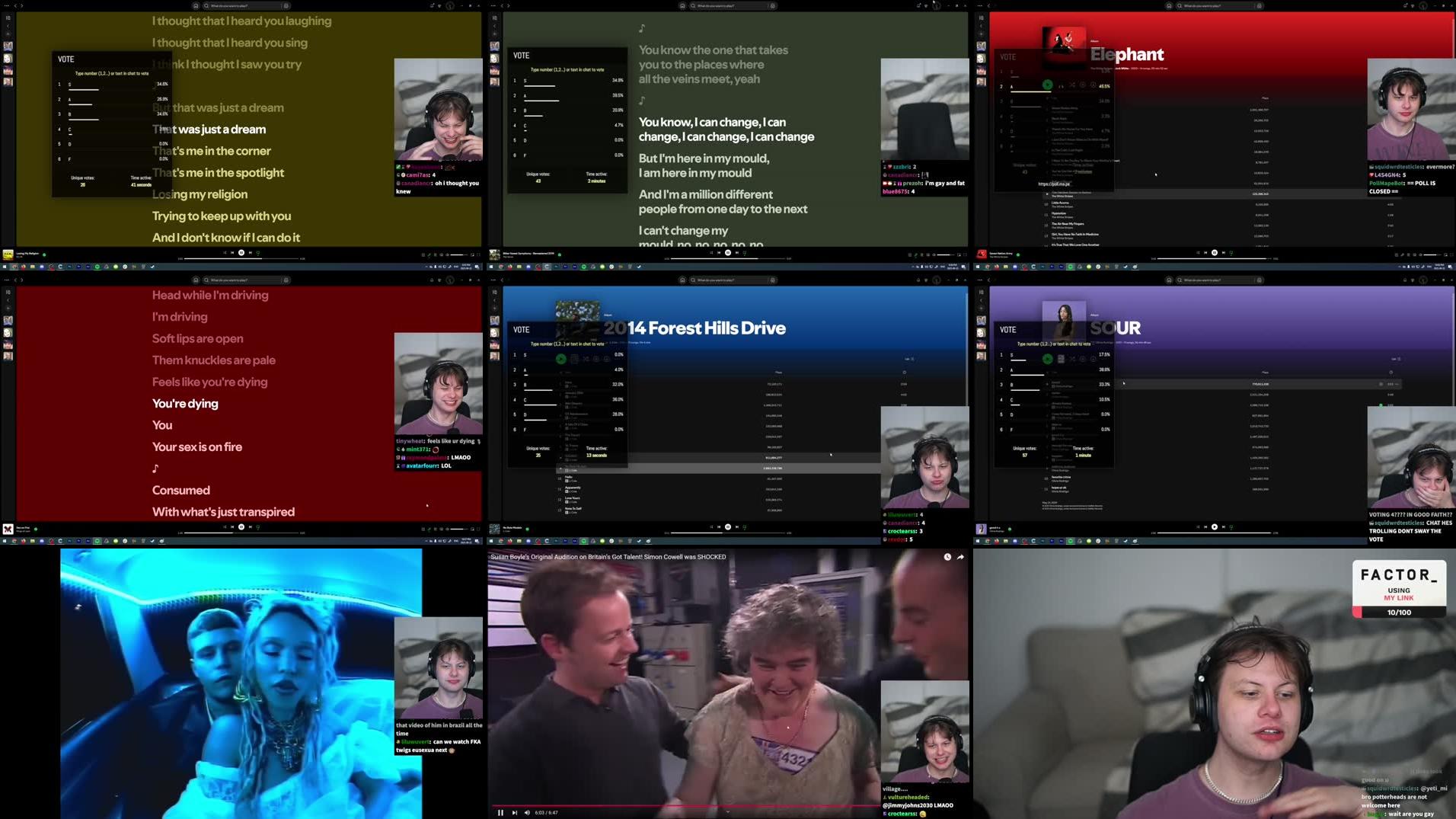Viewport: 1456px width, 819px height.
Task: Mute the Susan Boyle video volume
Action: [527, 813]
